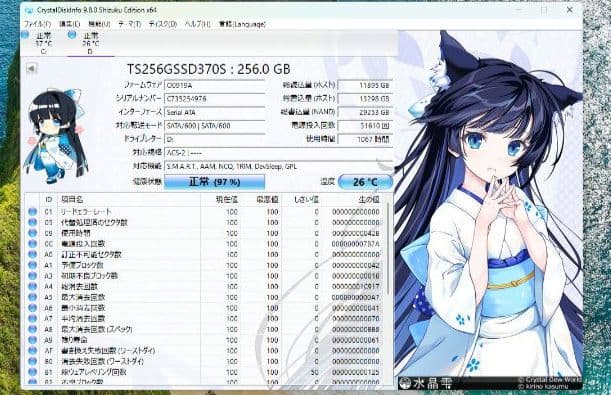Click the blue status orb above drive D:
Image resolution: width=611 pixels, height=395 pixels.
click(x=72, y=35)
